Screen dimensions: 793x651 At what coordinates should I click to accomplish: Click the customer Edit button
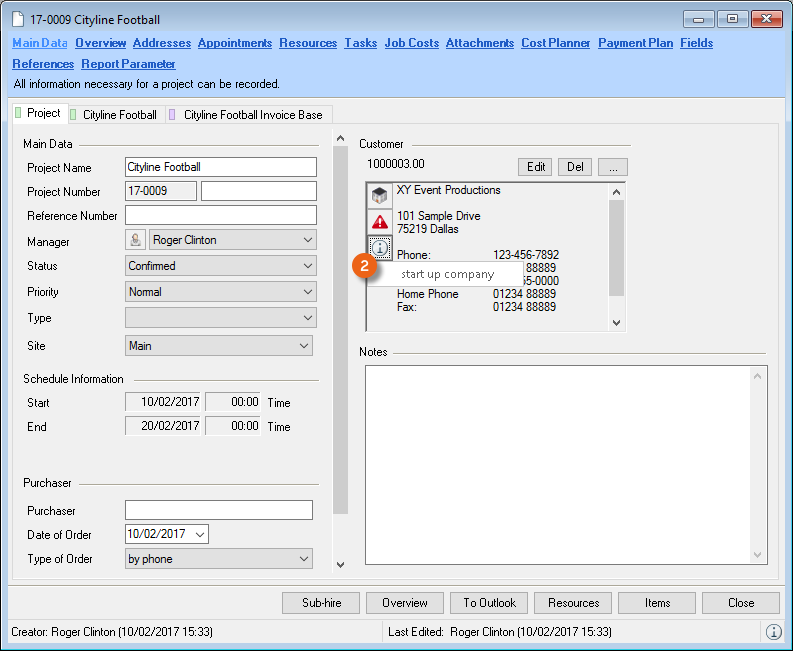pos(536,167)
